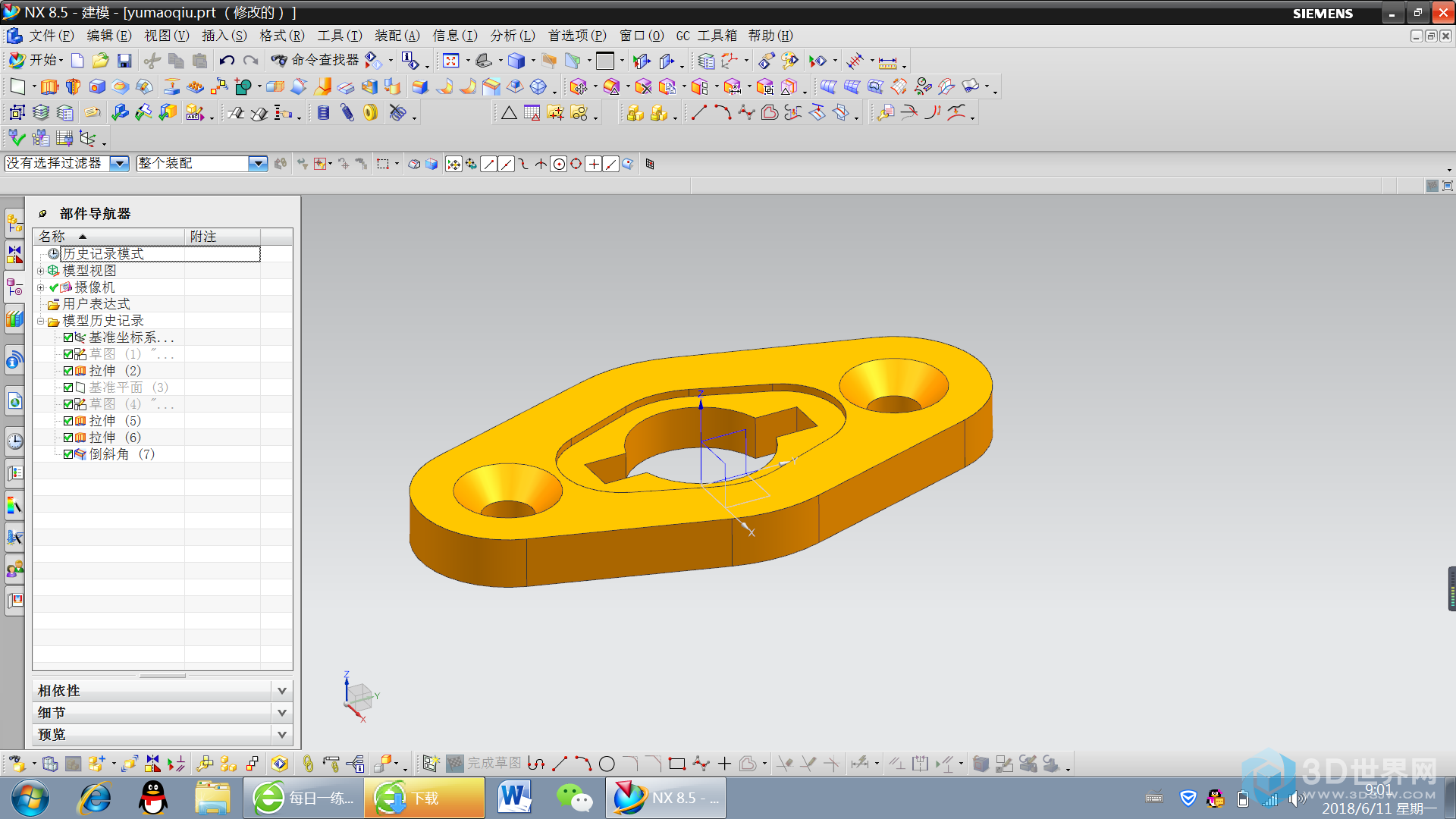The width and height of the screenshot is (1456, 819).
Task: Toggle checkbox for 草图 (1)
Action: [68, 354]
